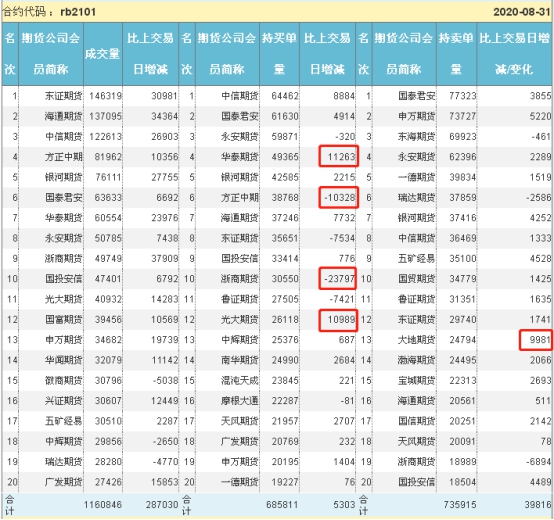This screenshot has height=520, width=554.
Task: Click 方正中期 in the trading volume column
Action: 64,157
